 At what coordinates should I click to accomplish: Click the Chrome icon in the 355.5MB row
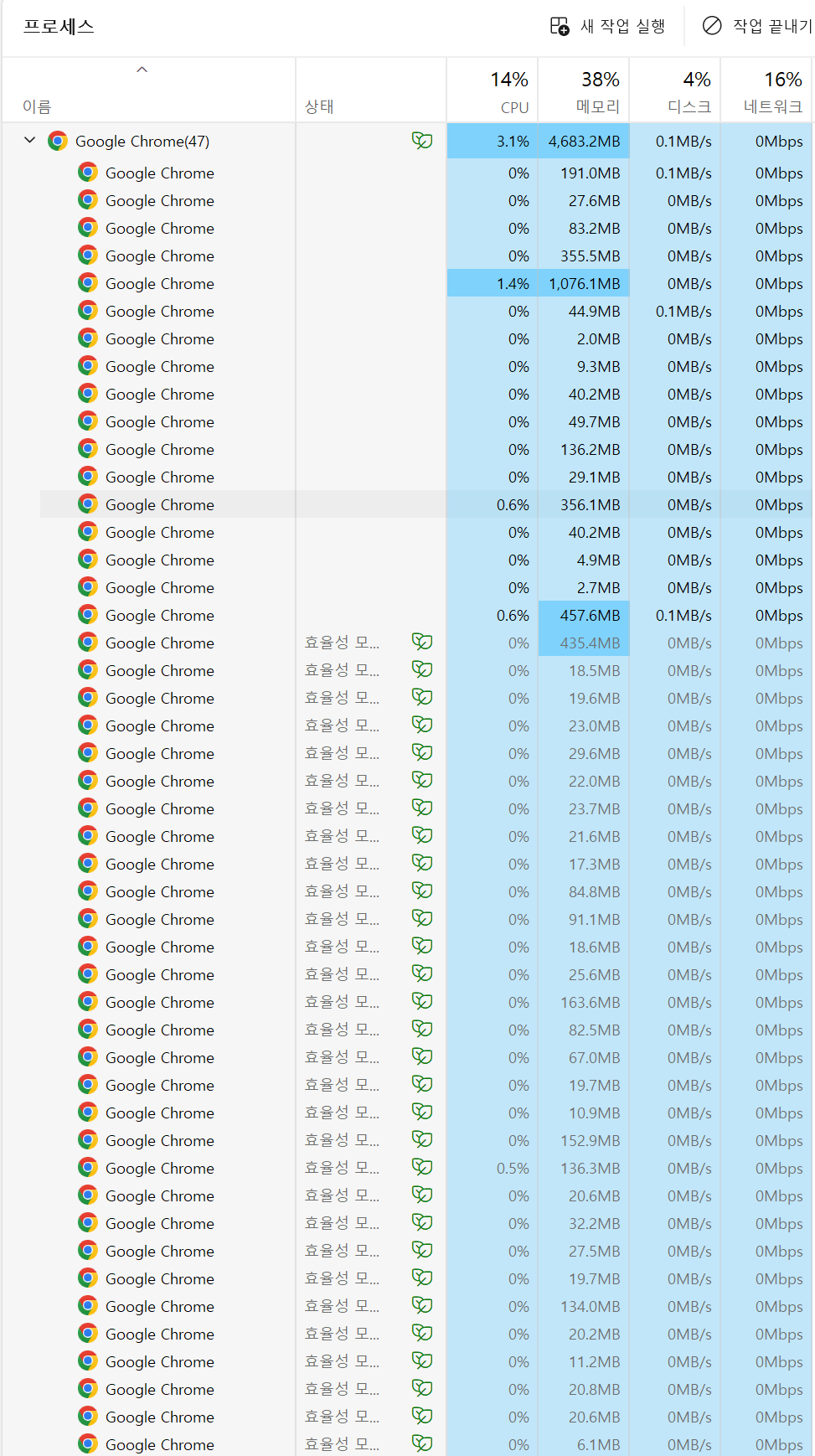[88, 256]
